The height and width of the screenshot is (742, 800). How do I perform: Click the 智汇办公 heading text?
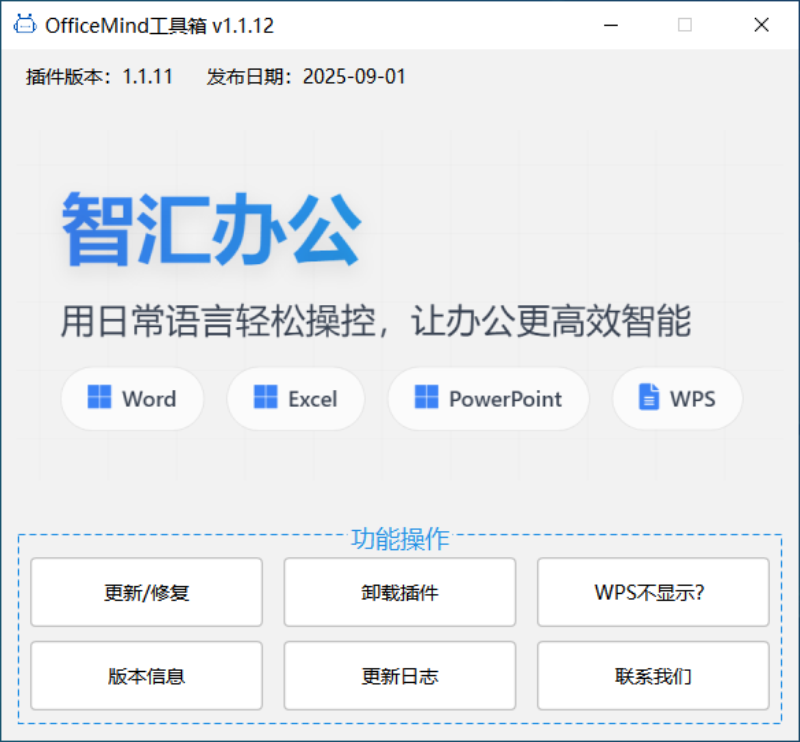(212, 228)
